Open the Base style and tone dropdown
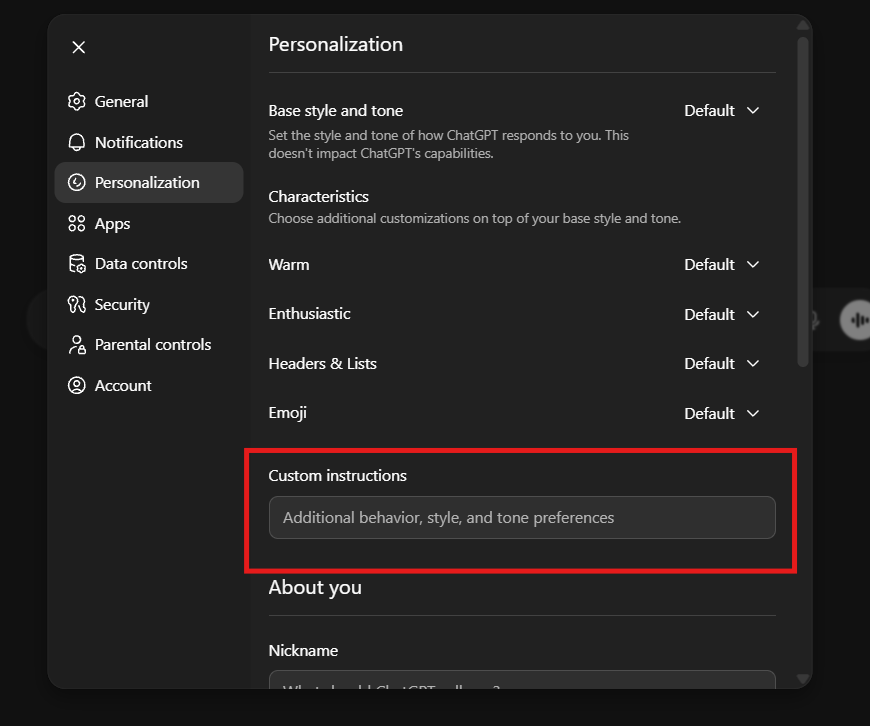 (721, 110)
